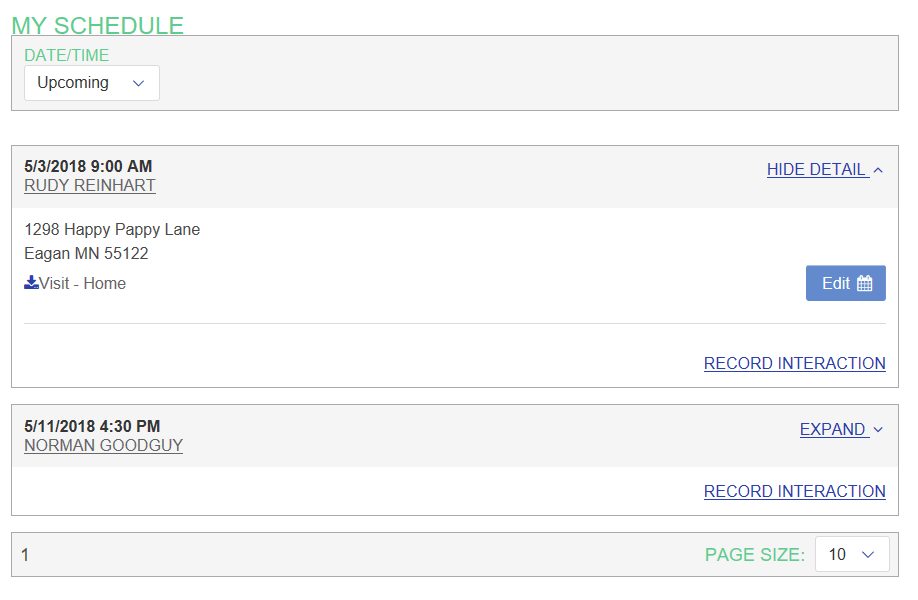The width and height of the screenshot is (918, 600).
Task: Open the page size dropdown showing 10
Action: click(x=851, y=554)
